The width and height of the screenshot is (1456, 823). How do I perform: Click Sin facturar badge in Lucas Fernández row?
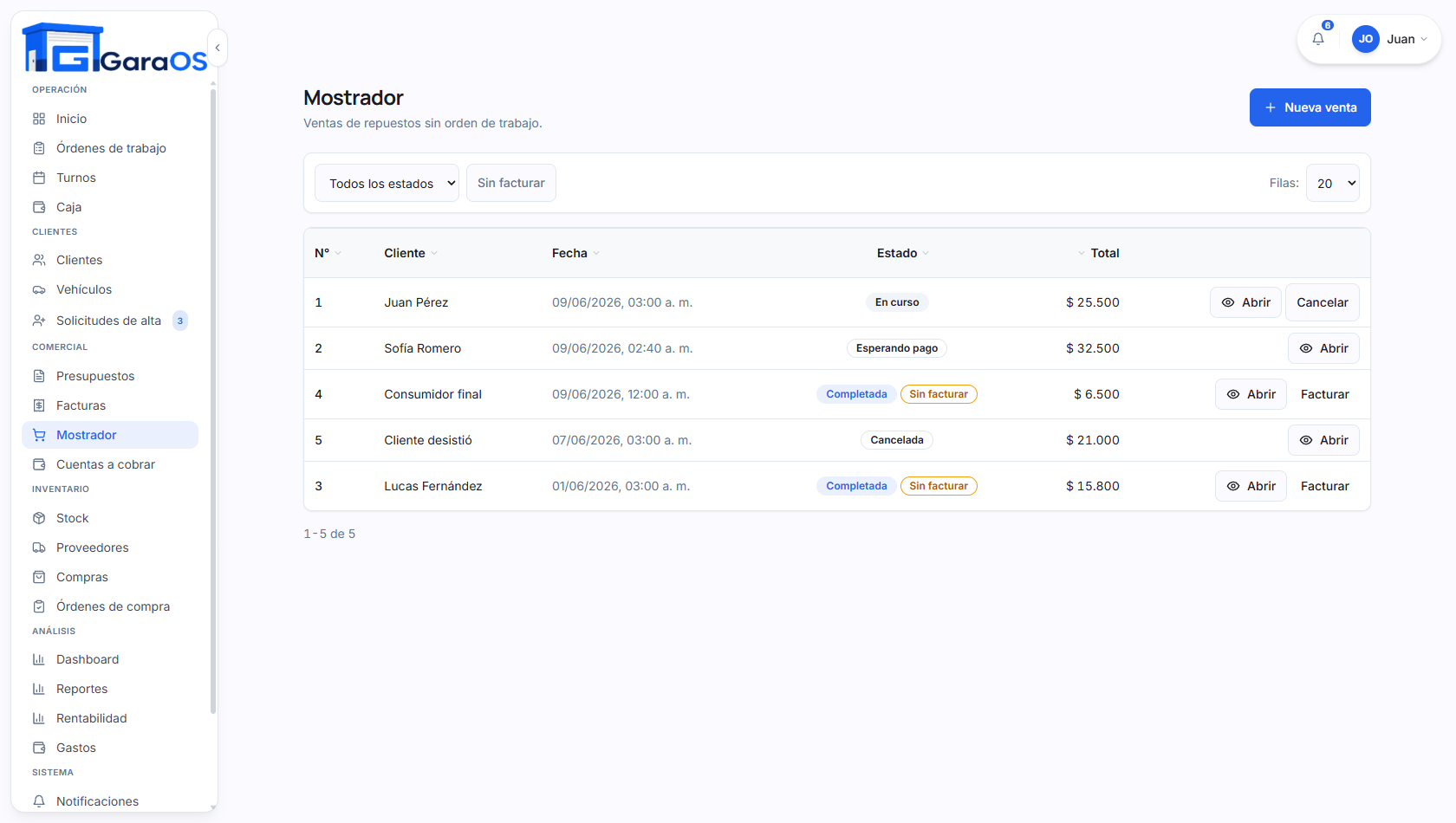coord(939,486)
